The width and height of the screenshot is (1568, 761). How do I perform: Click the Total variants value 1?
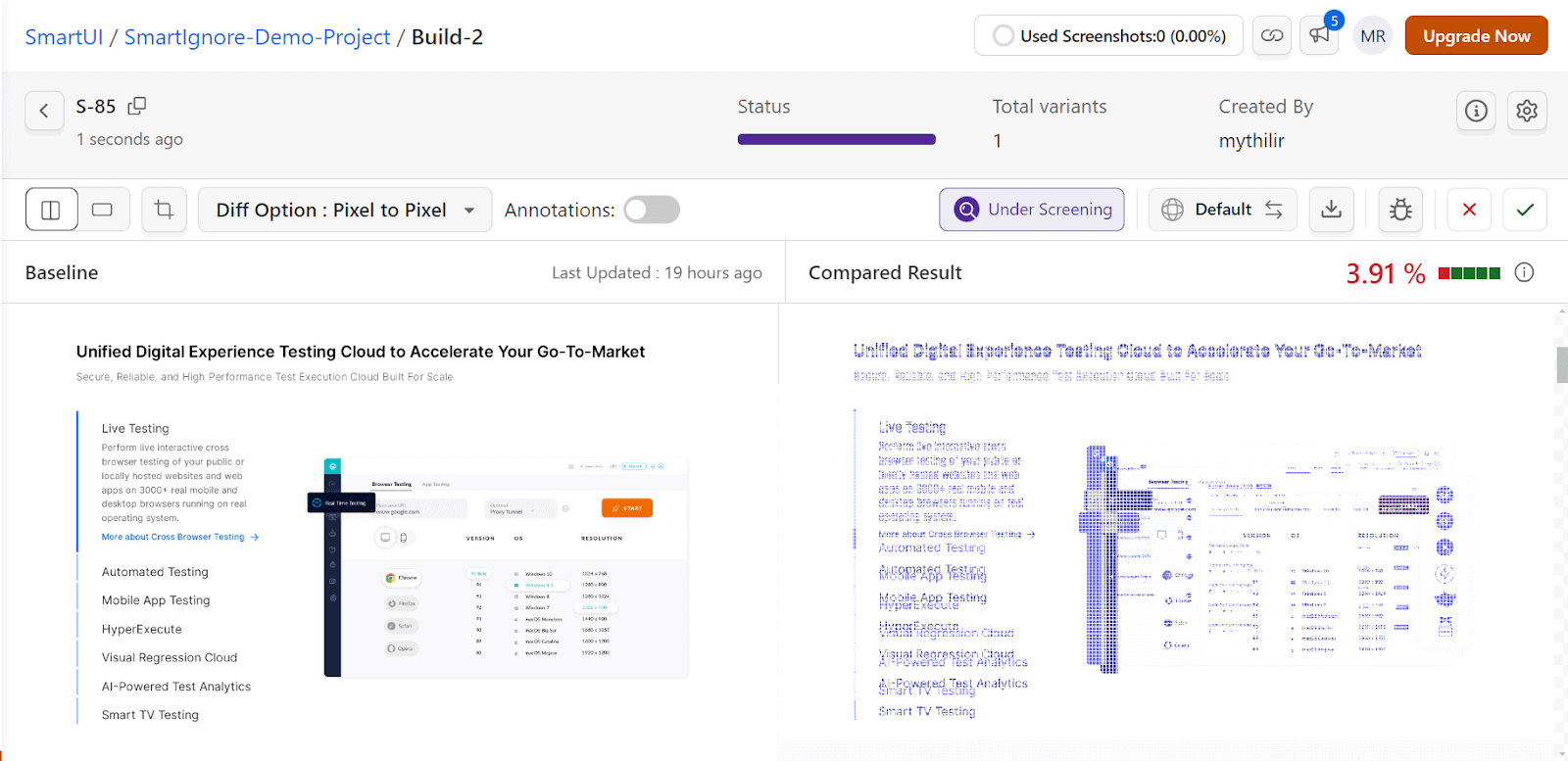(998, 141)
